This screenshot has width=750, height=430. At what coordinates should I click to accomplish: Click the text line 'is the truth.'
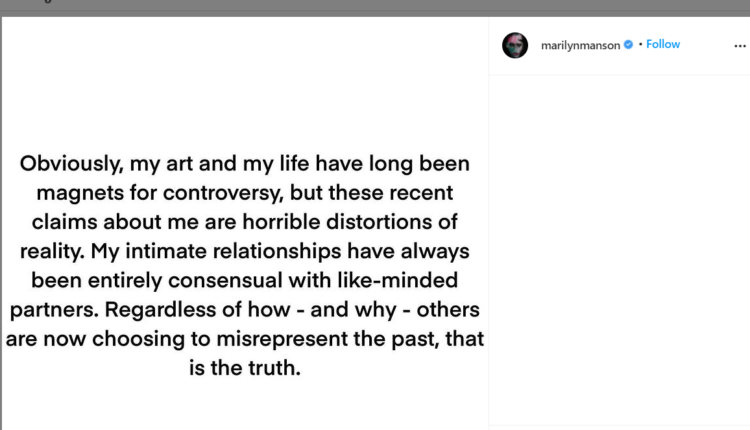pos(244,368)
